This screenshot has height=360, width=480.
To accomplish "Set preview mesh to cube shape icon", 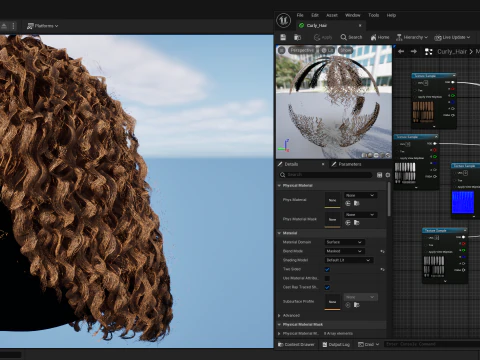I will pos(382,155).
